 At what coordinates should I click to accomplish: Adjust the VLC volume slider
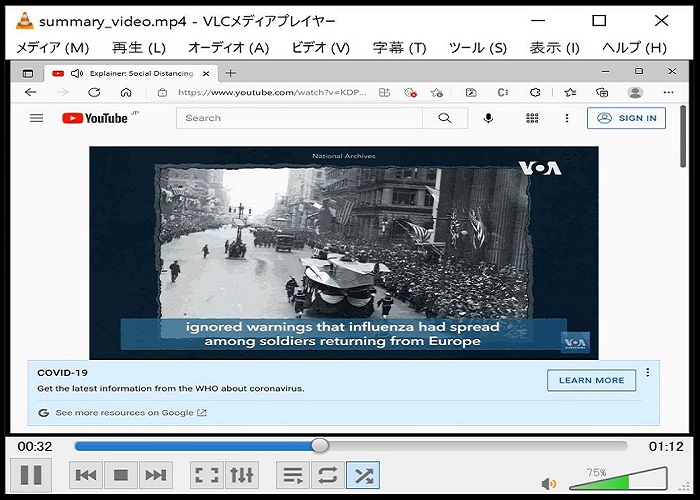click(618, 479)
